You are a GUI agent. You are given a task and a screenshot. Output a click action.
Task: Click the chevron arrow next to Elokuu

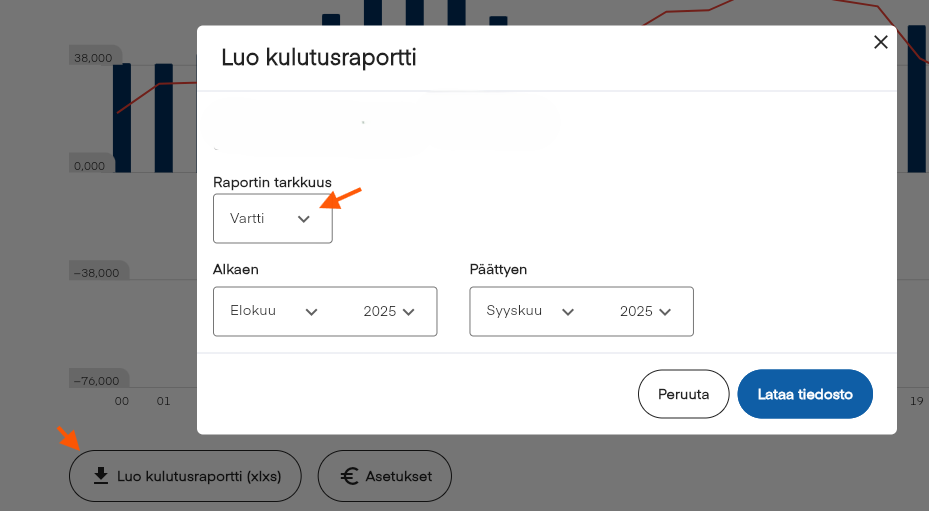(x=311, y=312)
